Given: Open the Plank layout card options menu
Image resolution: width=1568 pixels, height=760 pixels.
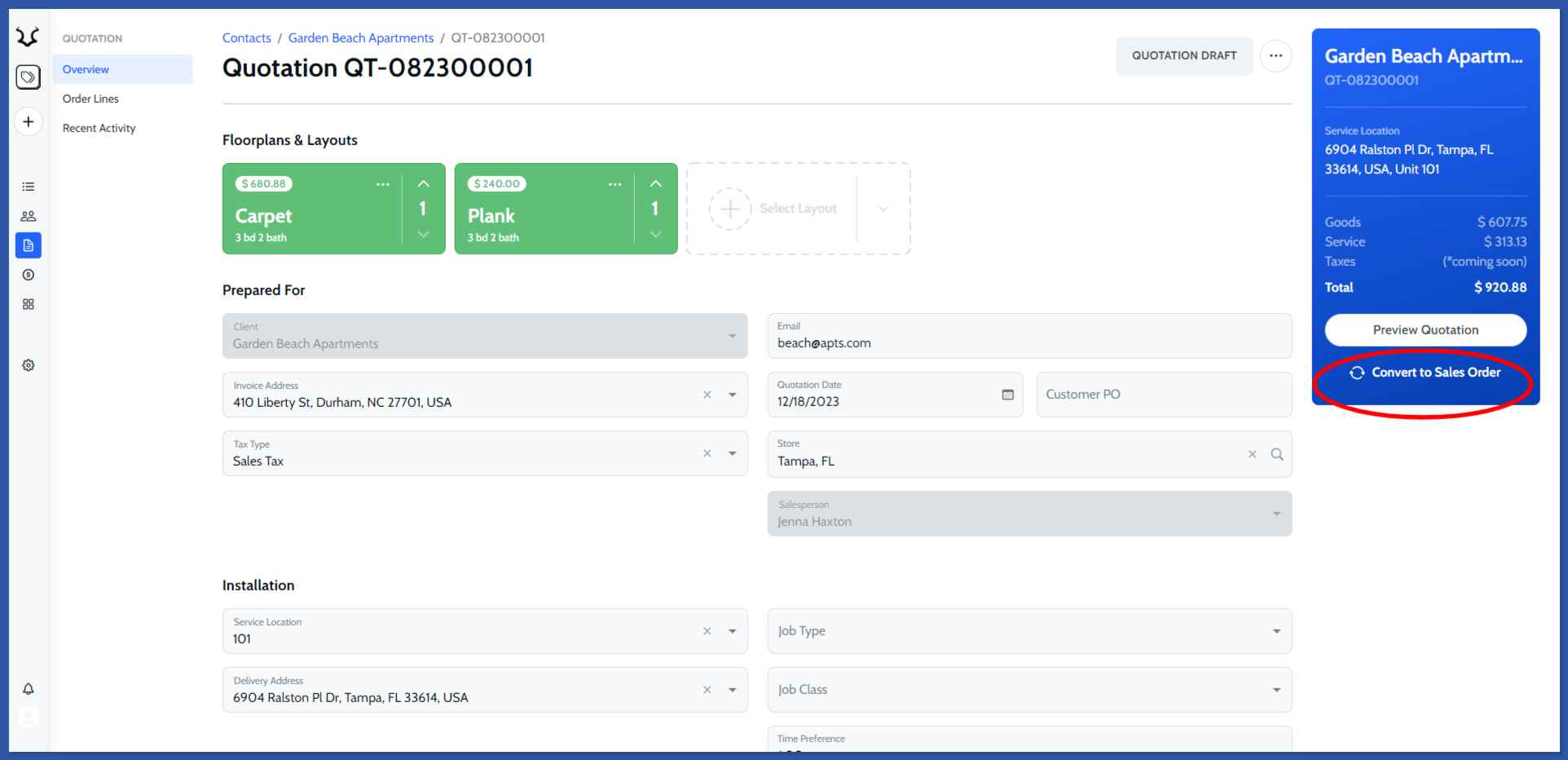Looking at the screenshot, I should tap(614, 184).
